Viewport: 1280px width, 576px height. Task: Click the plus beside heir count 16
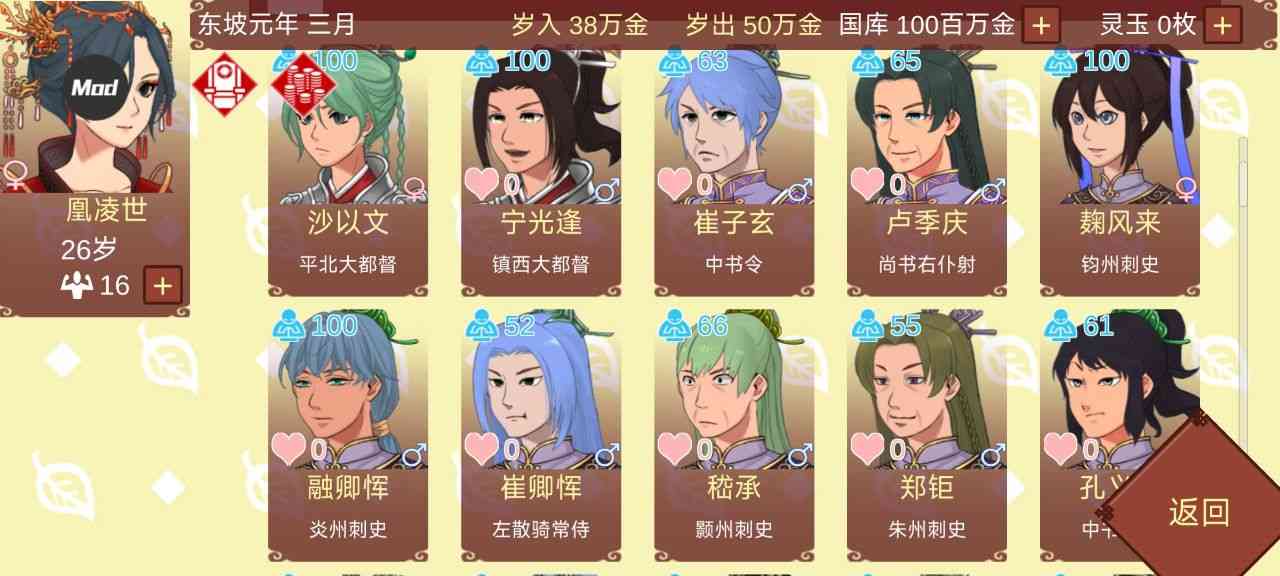point(163,286)
